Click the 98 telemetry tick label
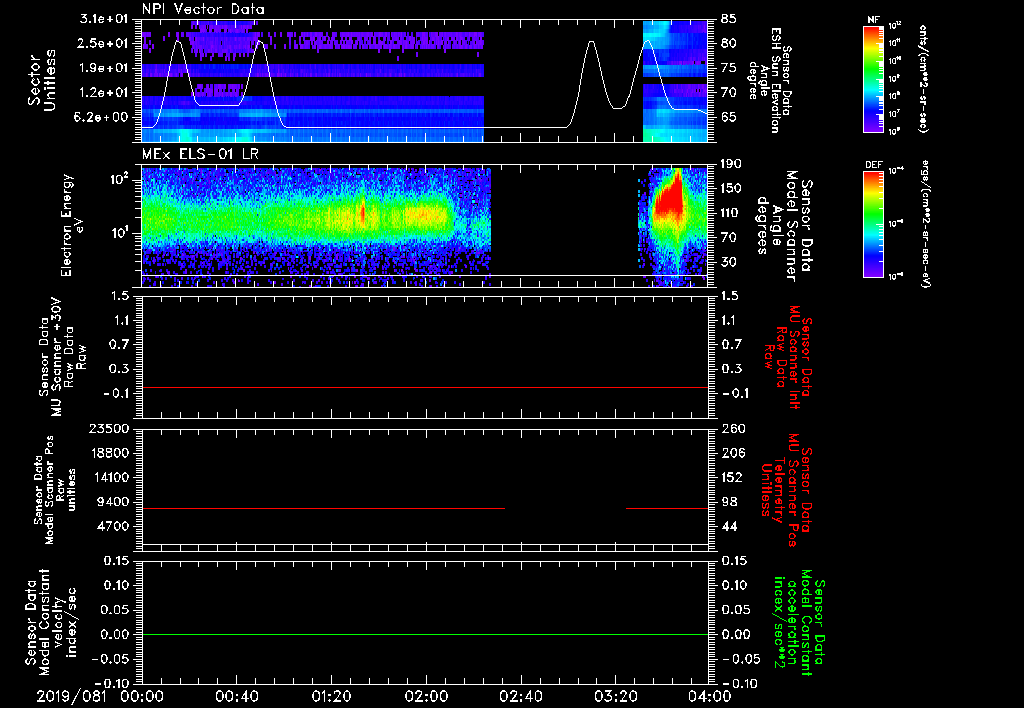This screenshot has height=708, width=1024. 729,502
